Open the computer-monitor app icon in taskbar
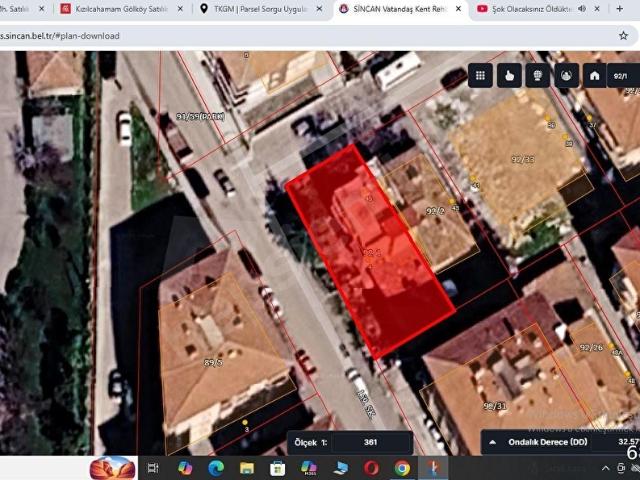 340,468
